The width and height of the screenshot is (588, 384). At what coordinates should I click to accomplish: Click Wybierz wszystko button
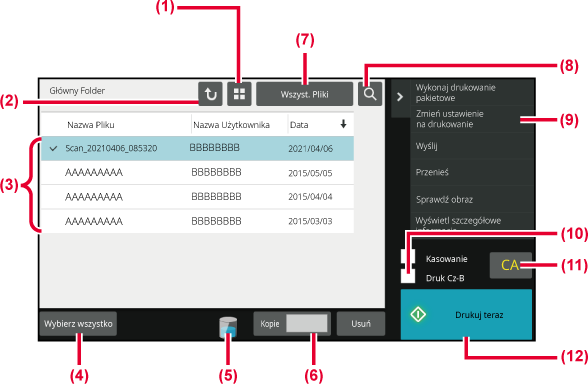tap(78, 324)
